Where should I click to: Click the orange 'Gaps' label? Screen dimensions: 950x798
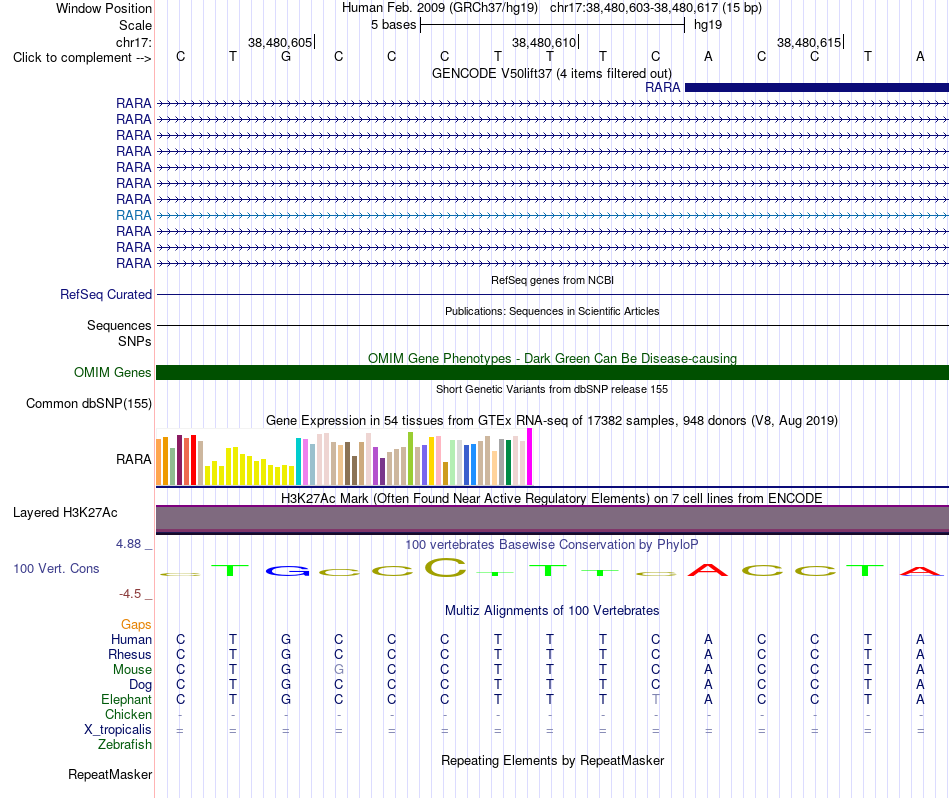click(136, 624)
